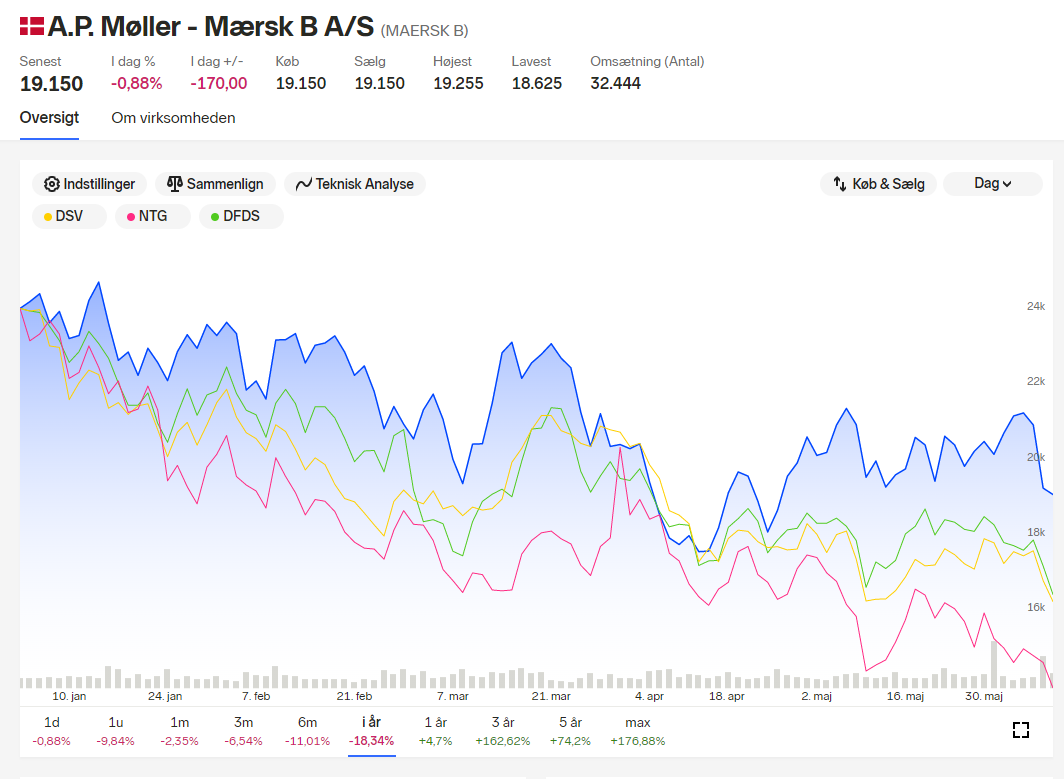Click the Danish flag icon
1064x779 pixels.
click(x=32, y=26)
